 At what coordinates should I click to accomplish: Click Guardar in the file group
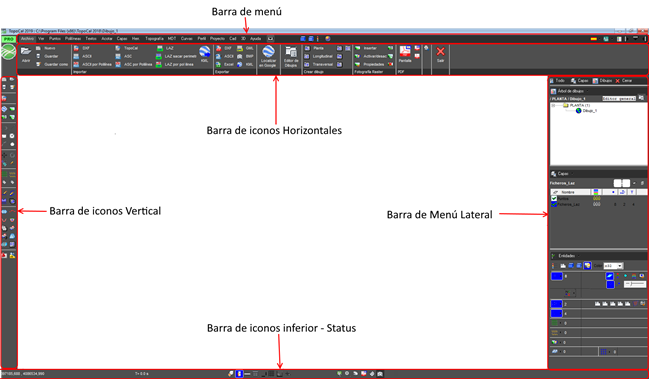click(x=48, y=56)
